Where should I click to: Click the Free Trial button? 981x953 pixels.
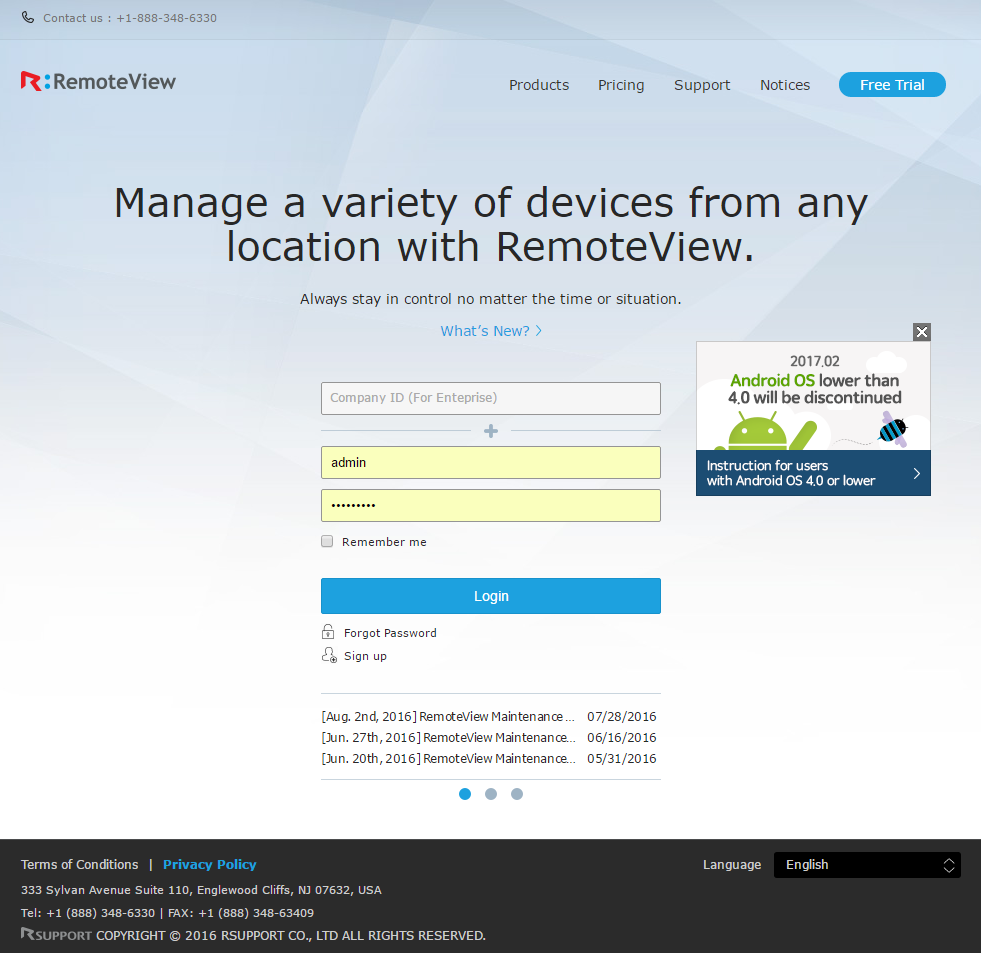[x=892, y=84]
